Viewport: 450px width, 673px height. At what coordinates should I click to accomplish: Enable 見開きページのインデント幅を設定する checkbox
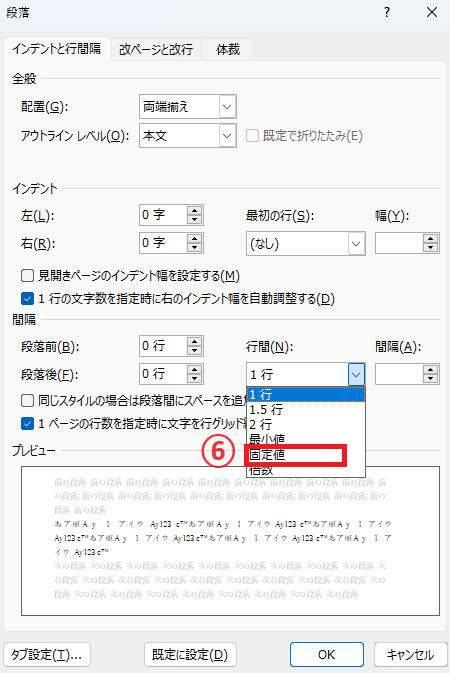coord(27,276)
